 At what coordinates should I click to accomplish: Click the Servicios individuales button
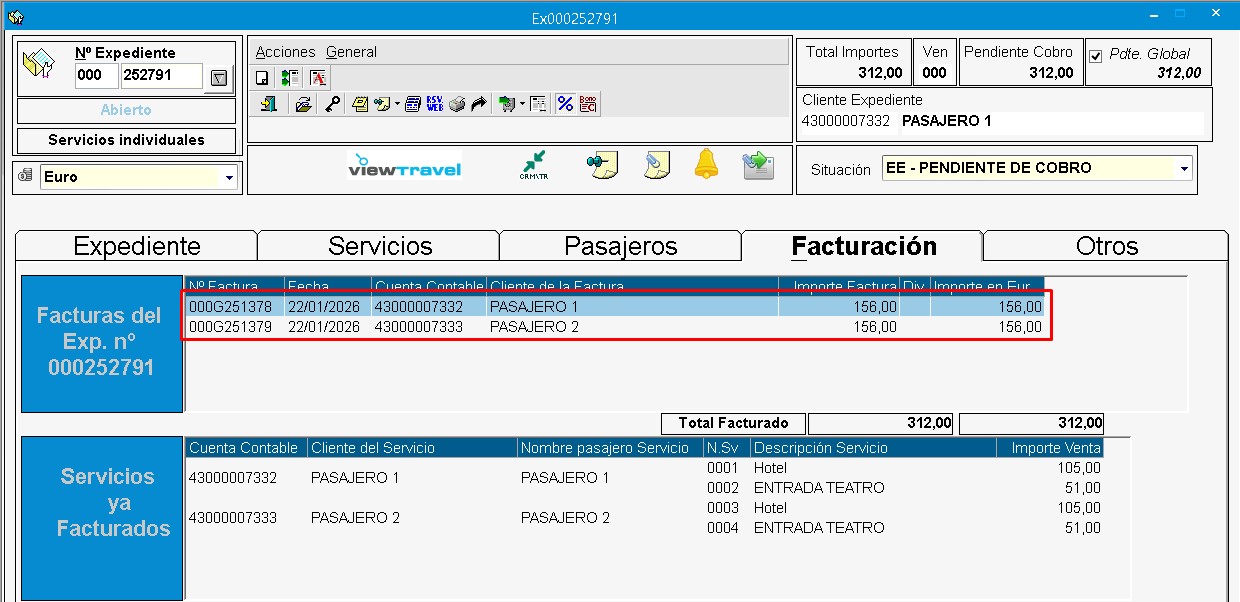[x=126, y=141]
